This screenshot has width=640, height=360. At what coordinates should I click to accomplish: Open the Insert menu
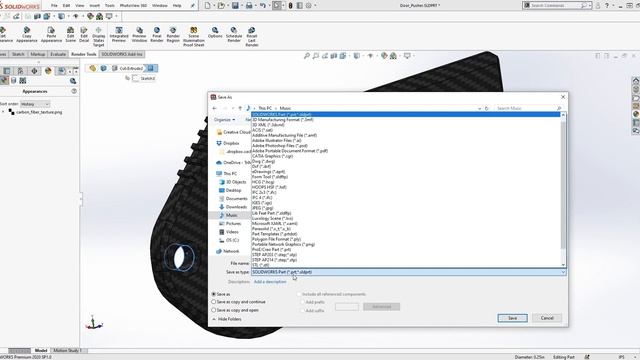click(x=94, y=6)
